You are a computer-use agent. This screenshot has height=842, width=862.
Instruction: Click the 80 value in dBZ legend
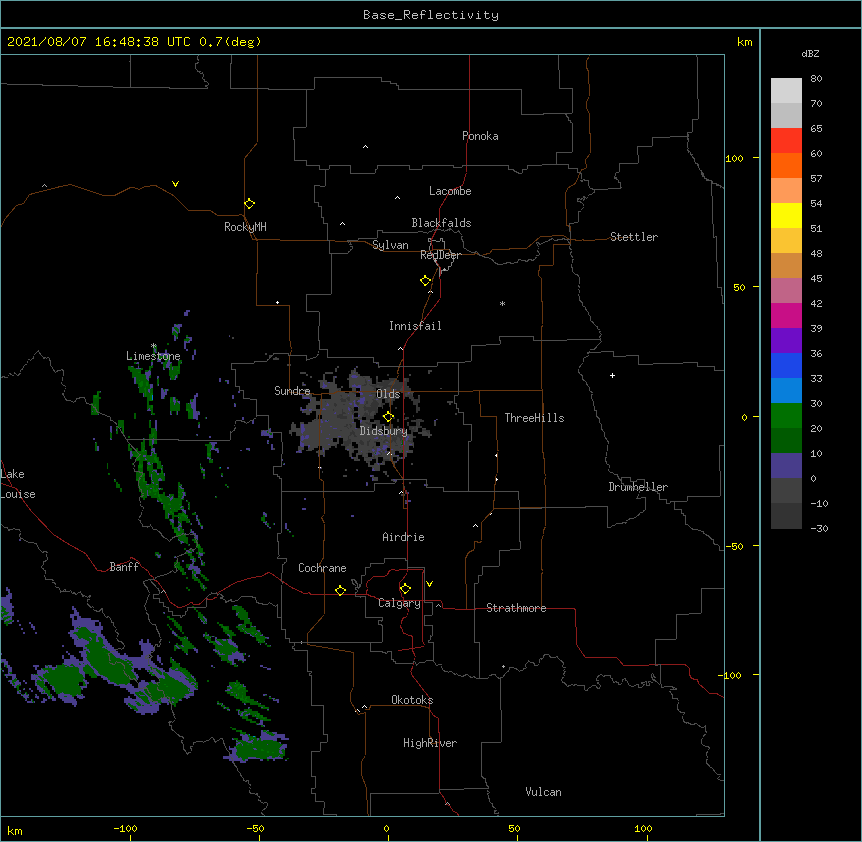pos(816,79)
